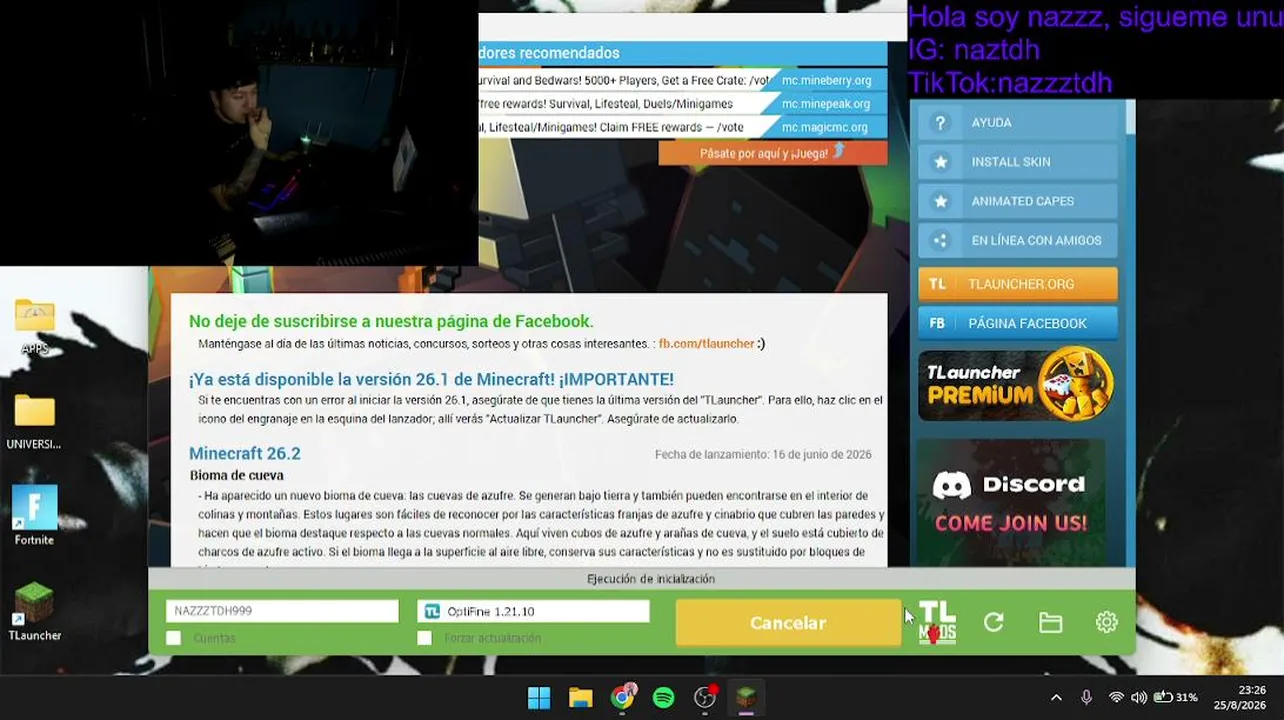Select the UNIVERSI... folder on the desktop

(34, 421)
